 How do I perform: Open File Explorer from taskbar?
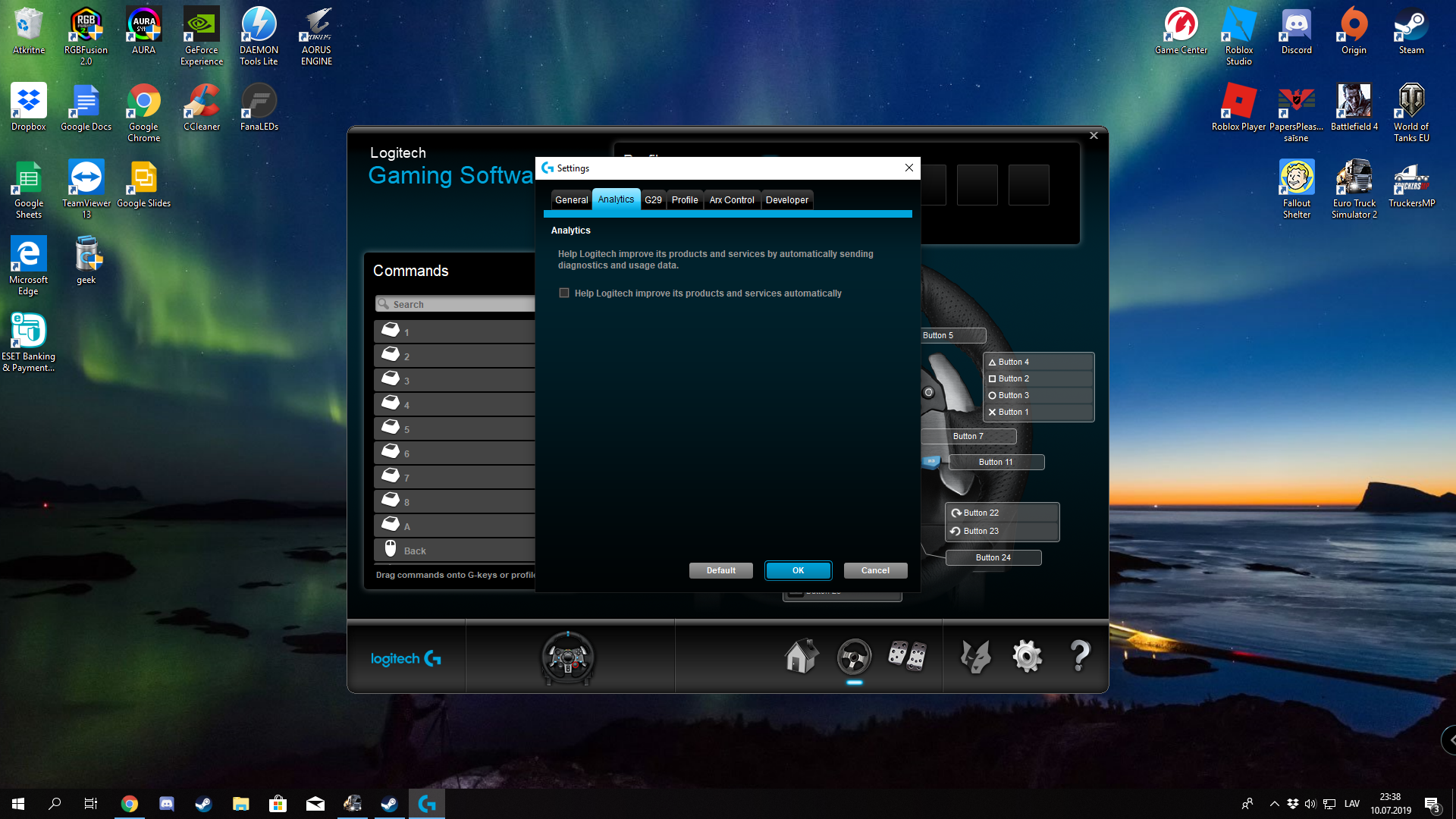(x=241, y=804)
